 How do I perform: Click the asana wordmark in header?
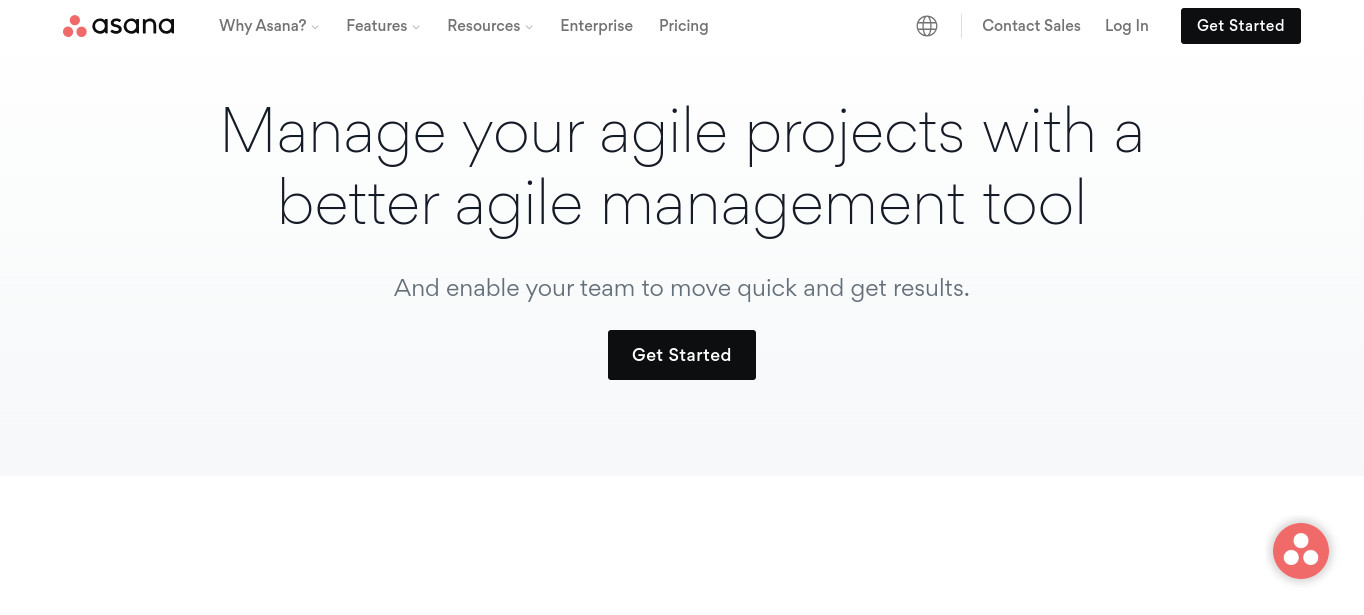[133, 26]
